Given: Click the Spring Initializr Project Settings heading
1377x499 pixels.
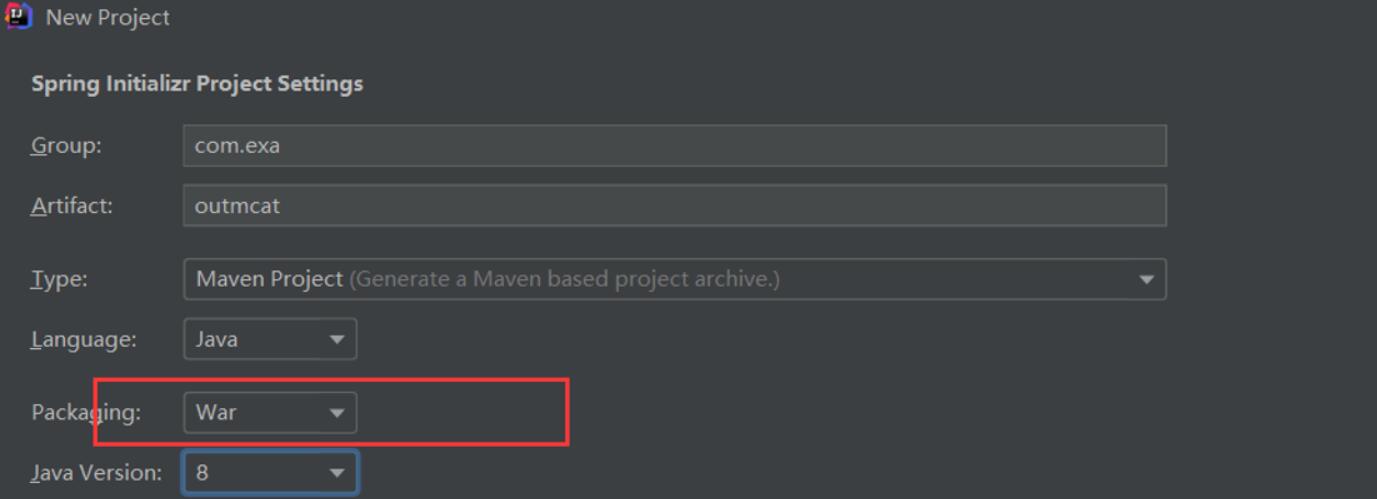Looking at the screenshot, I should click(x=197, y=84).
